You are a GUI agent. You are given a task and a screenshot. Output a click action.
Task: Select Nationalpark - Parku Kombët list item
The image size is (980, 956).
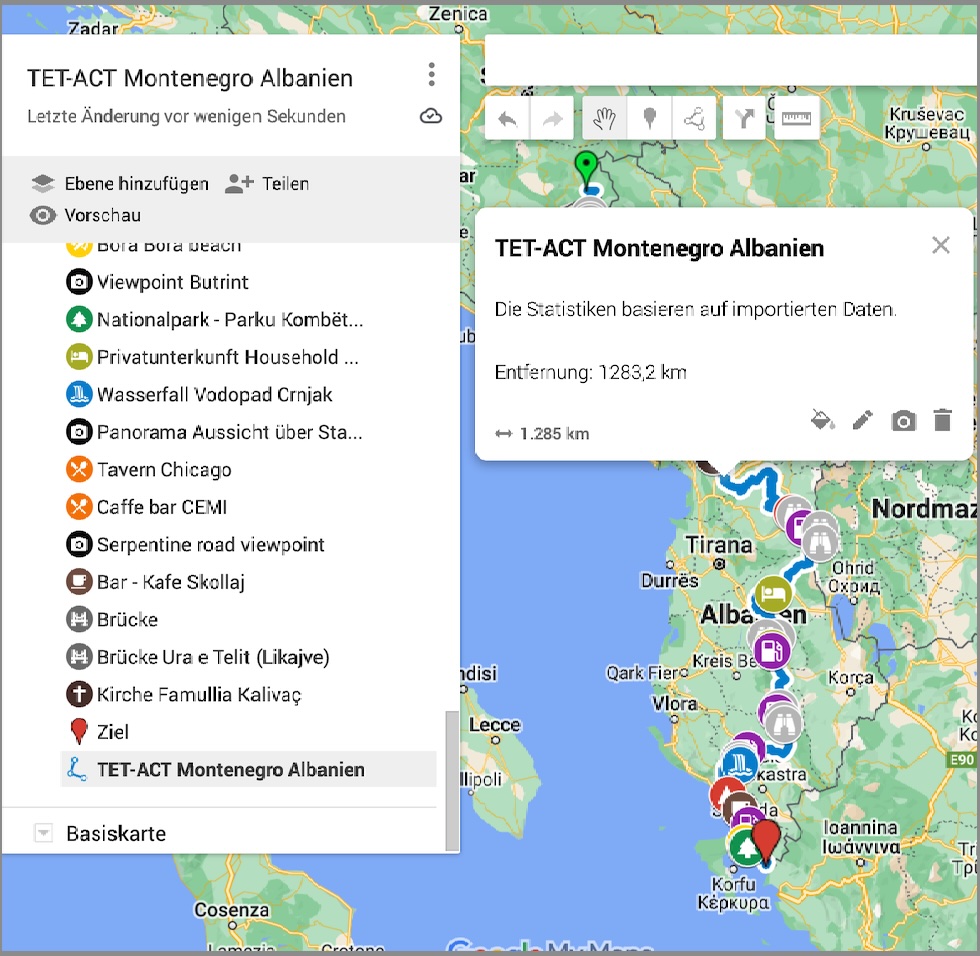250,320
